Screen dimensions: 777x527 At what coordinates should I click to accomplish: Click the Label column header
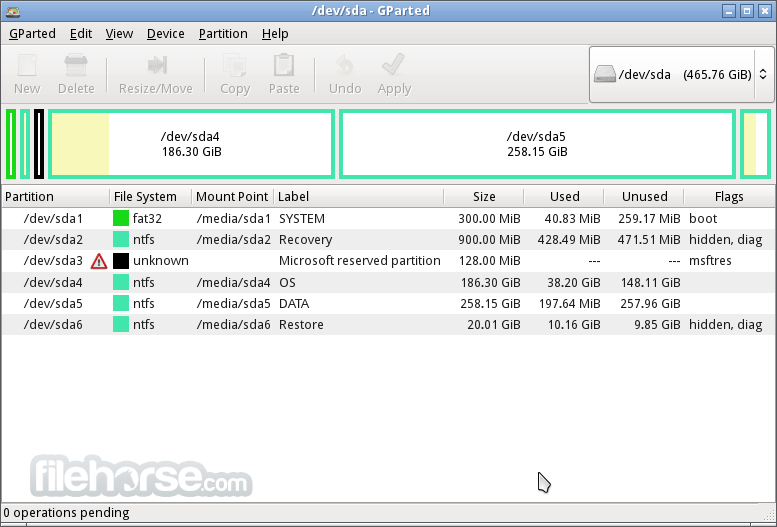pyautogui.click(x=359, y=196)
